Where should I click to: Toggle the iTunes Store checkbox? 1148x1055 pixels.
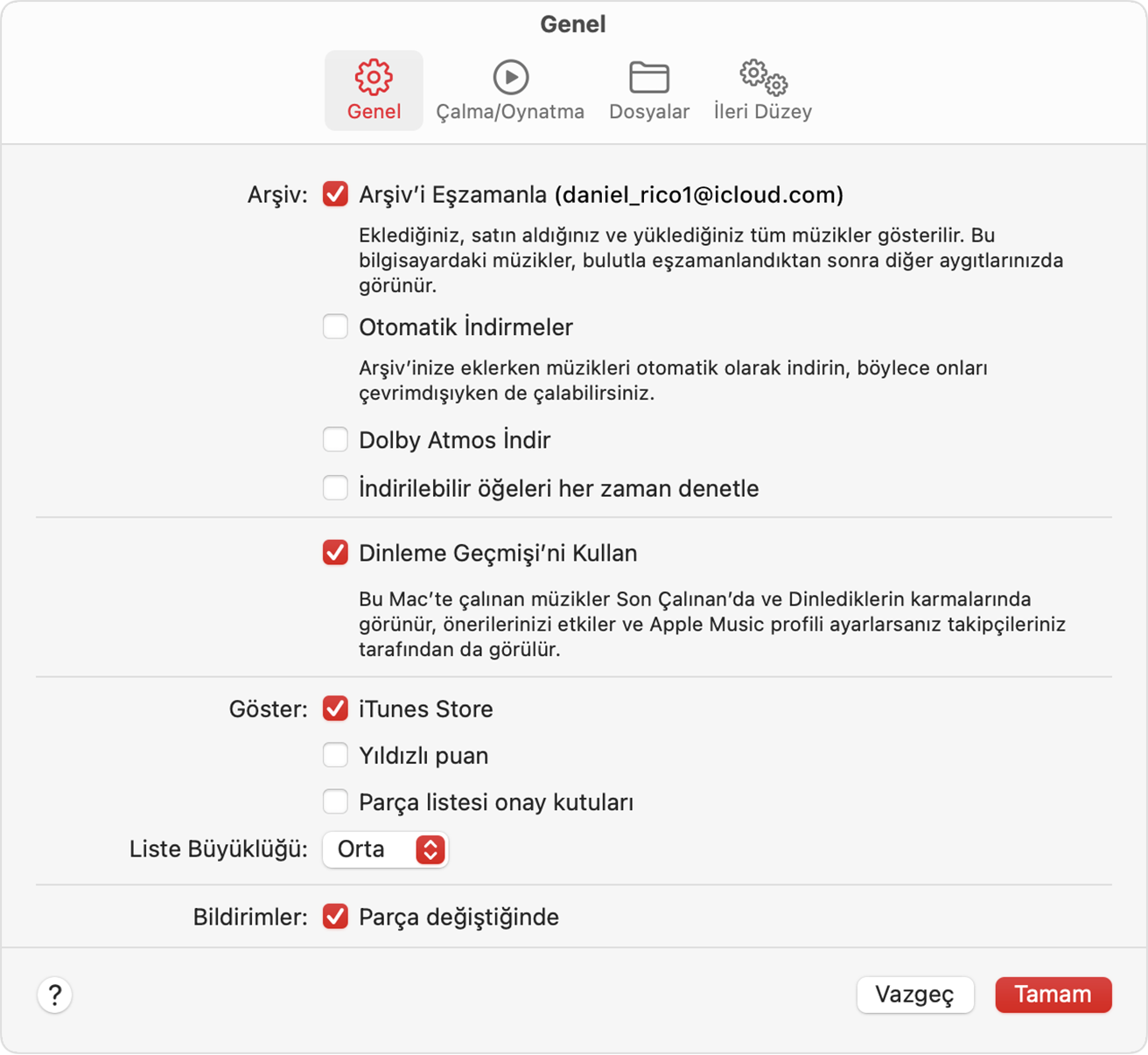[335, 709]
